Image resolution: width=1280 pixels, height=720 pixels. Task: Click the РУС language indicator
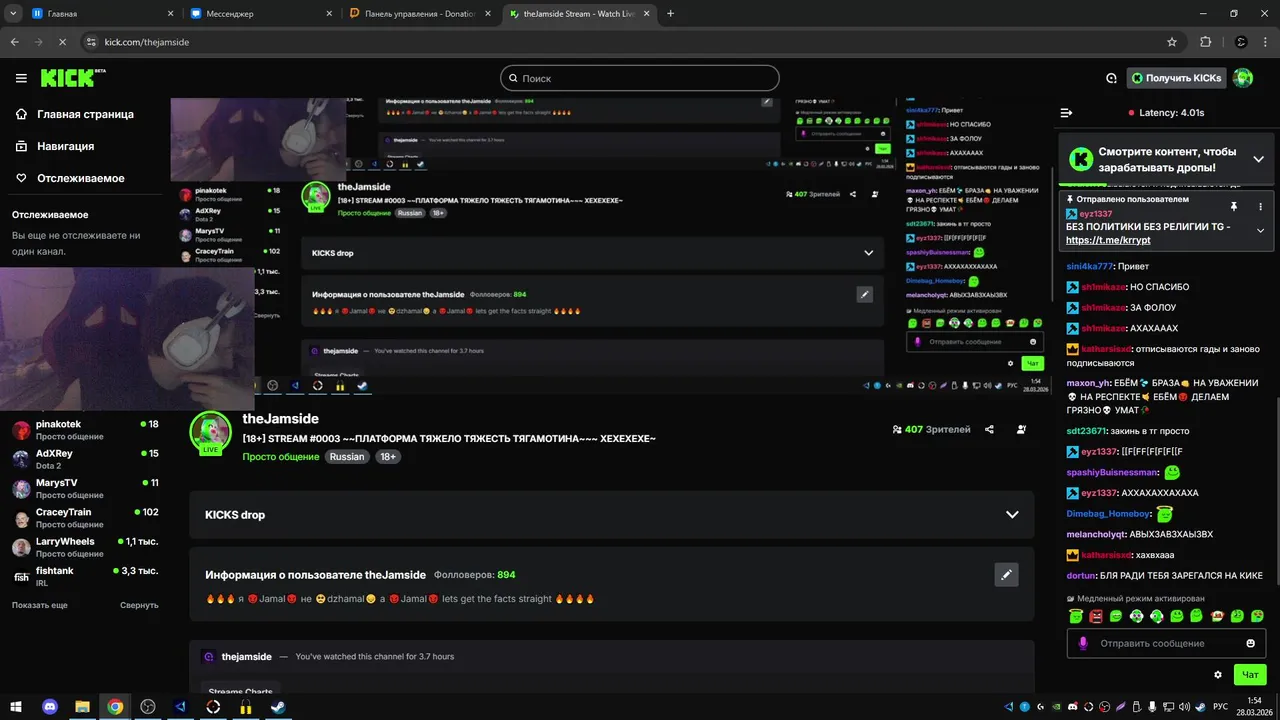coord(1220,706)
